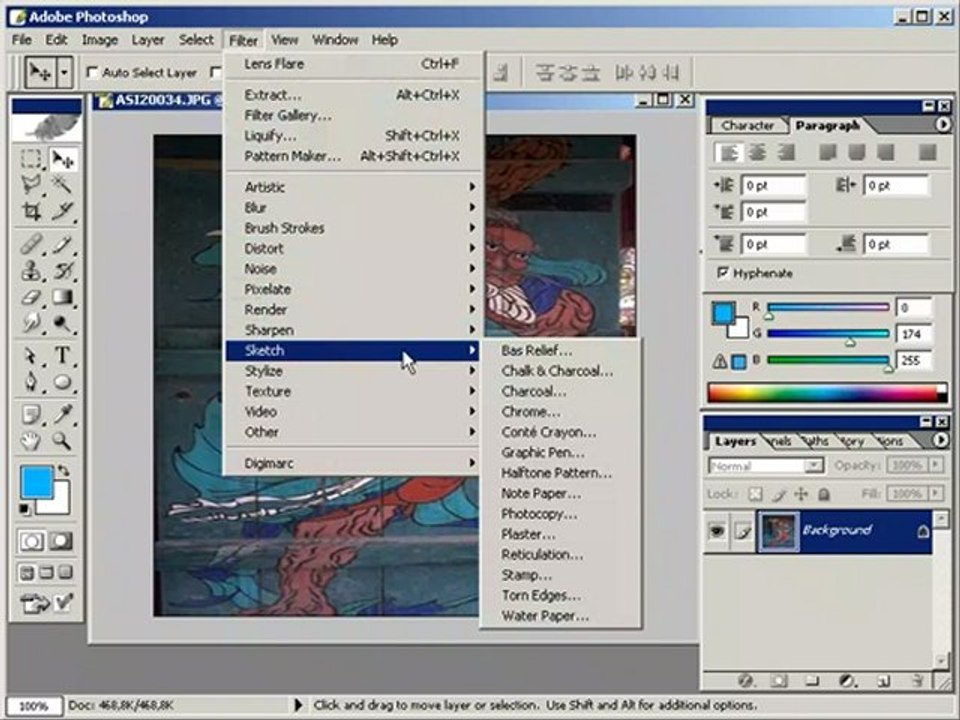
Task: Open the Edit menu
Action: 56,40
